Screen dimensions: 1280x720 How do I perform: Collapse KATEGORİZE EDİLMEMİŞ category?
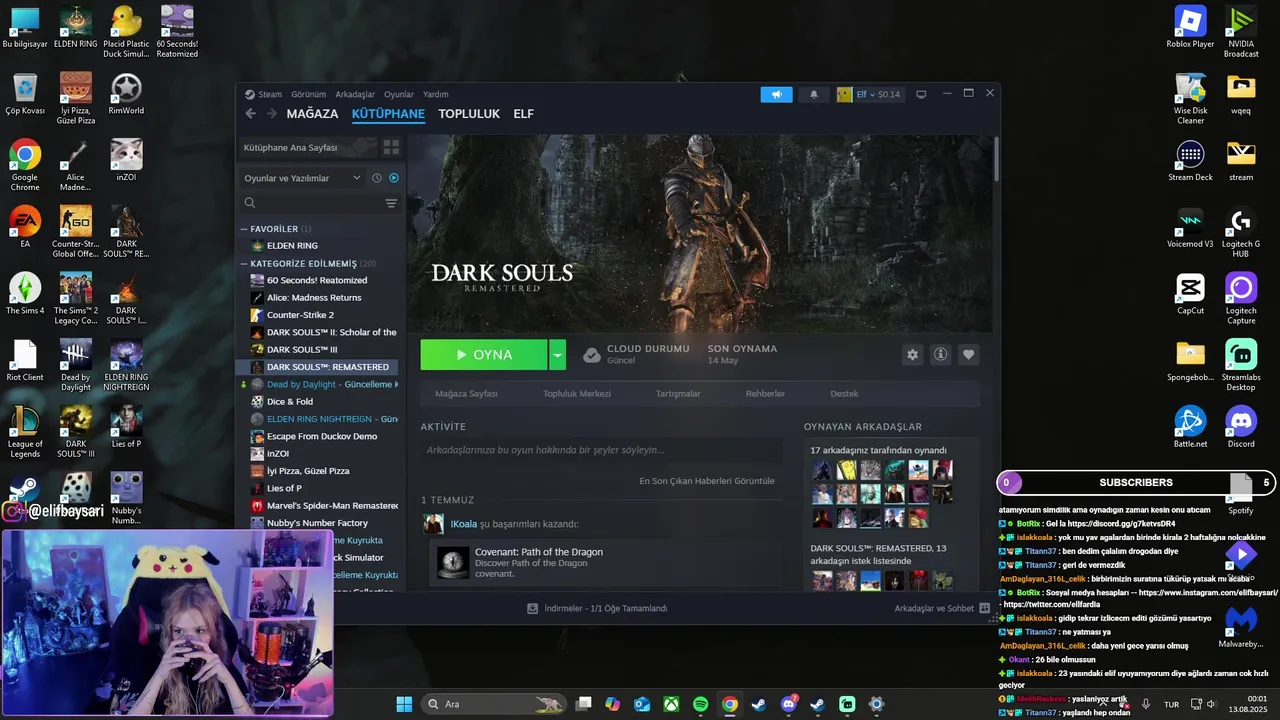244,264
